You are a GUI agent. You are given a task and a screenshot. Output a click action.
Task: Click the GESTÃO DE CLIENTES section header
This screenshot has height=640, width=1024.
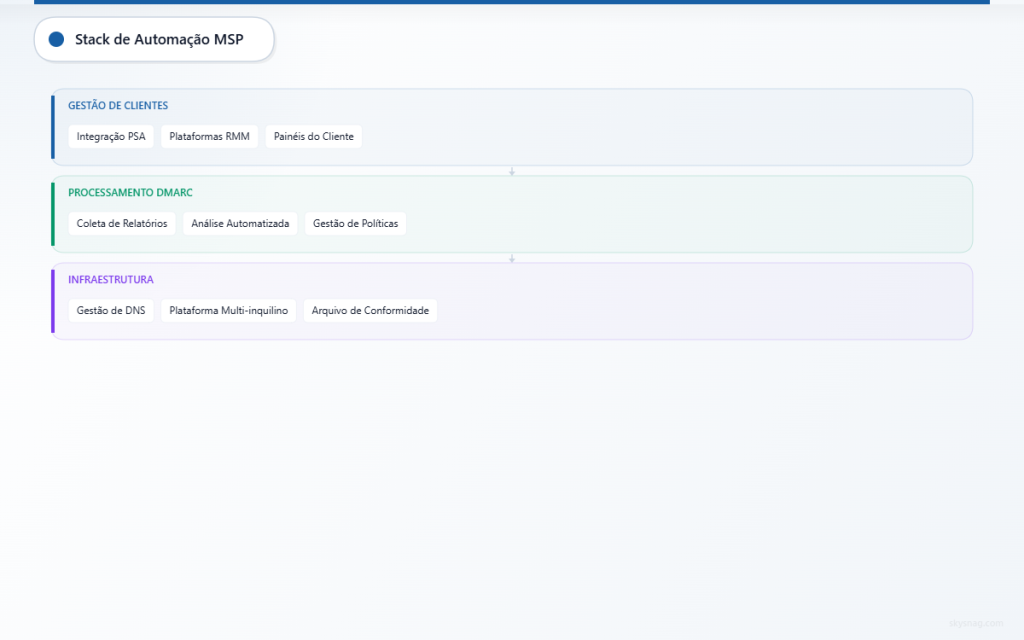[117, 105]
